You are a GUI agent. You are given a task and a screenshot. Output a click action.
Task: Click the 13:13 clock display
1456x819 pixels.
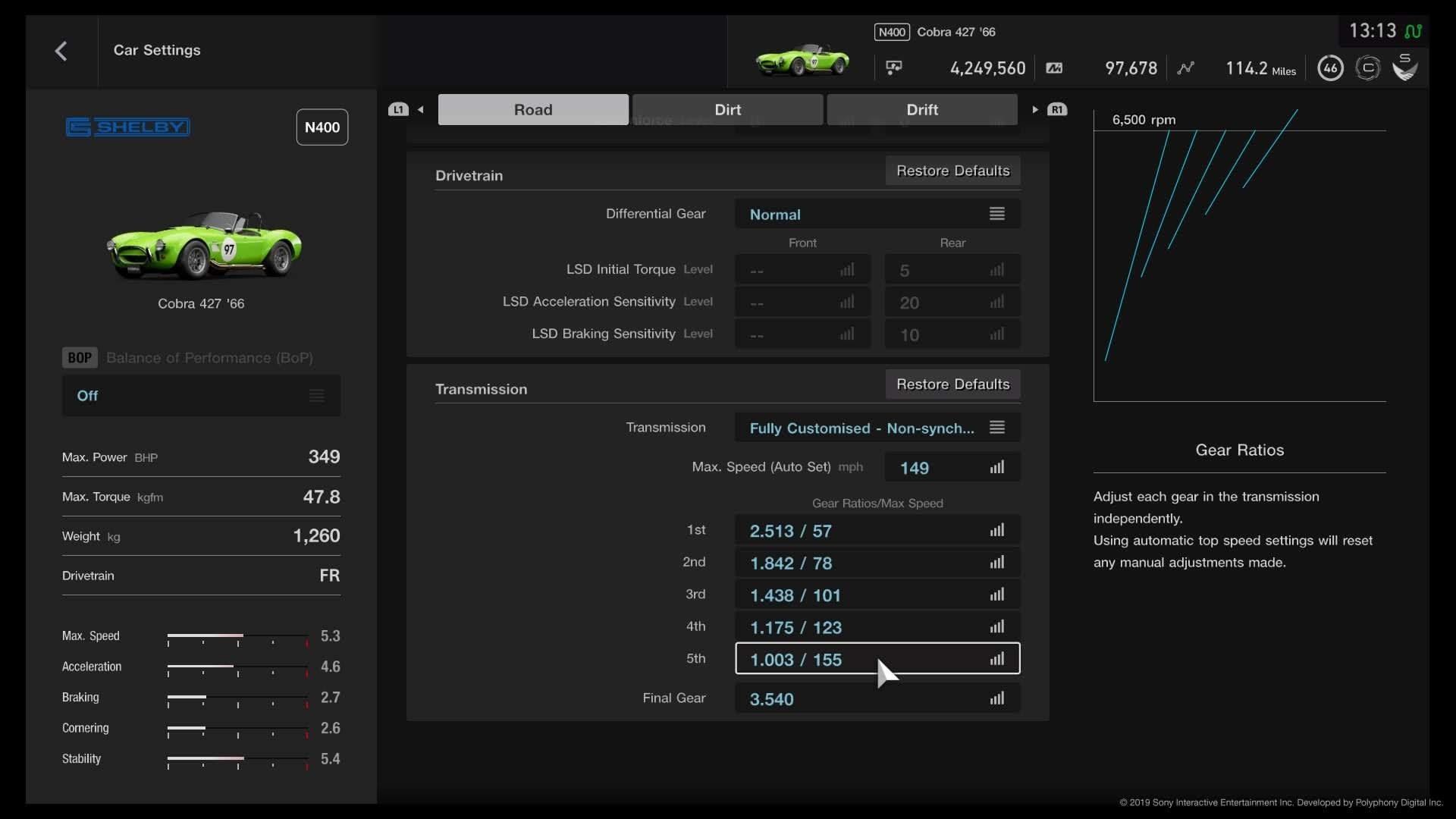[1373, 31]
